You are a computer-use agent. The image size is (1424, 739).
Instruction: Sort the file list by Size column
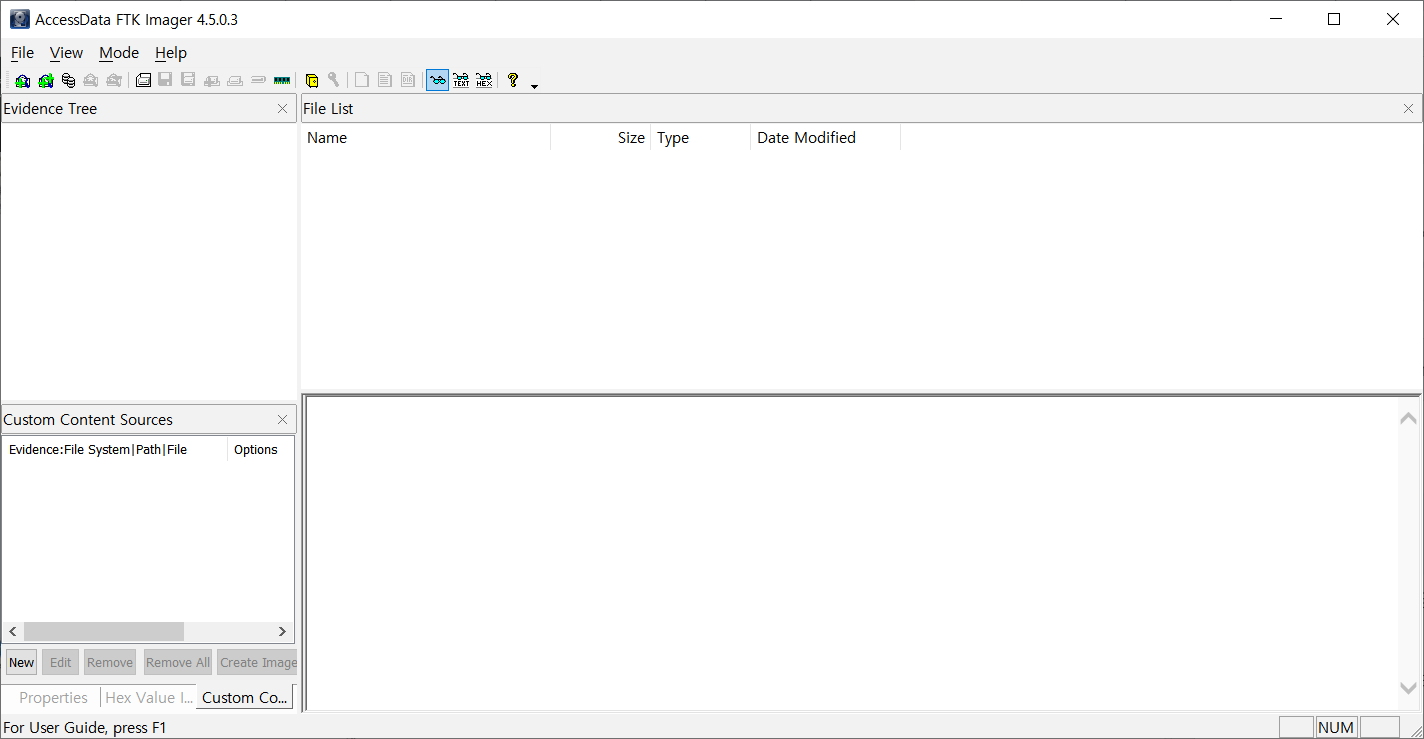601,138
